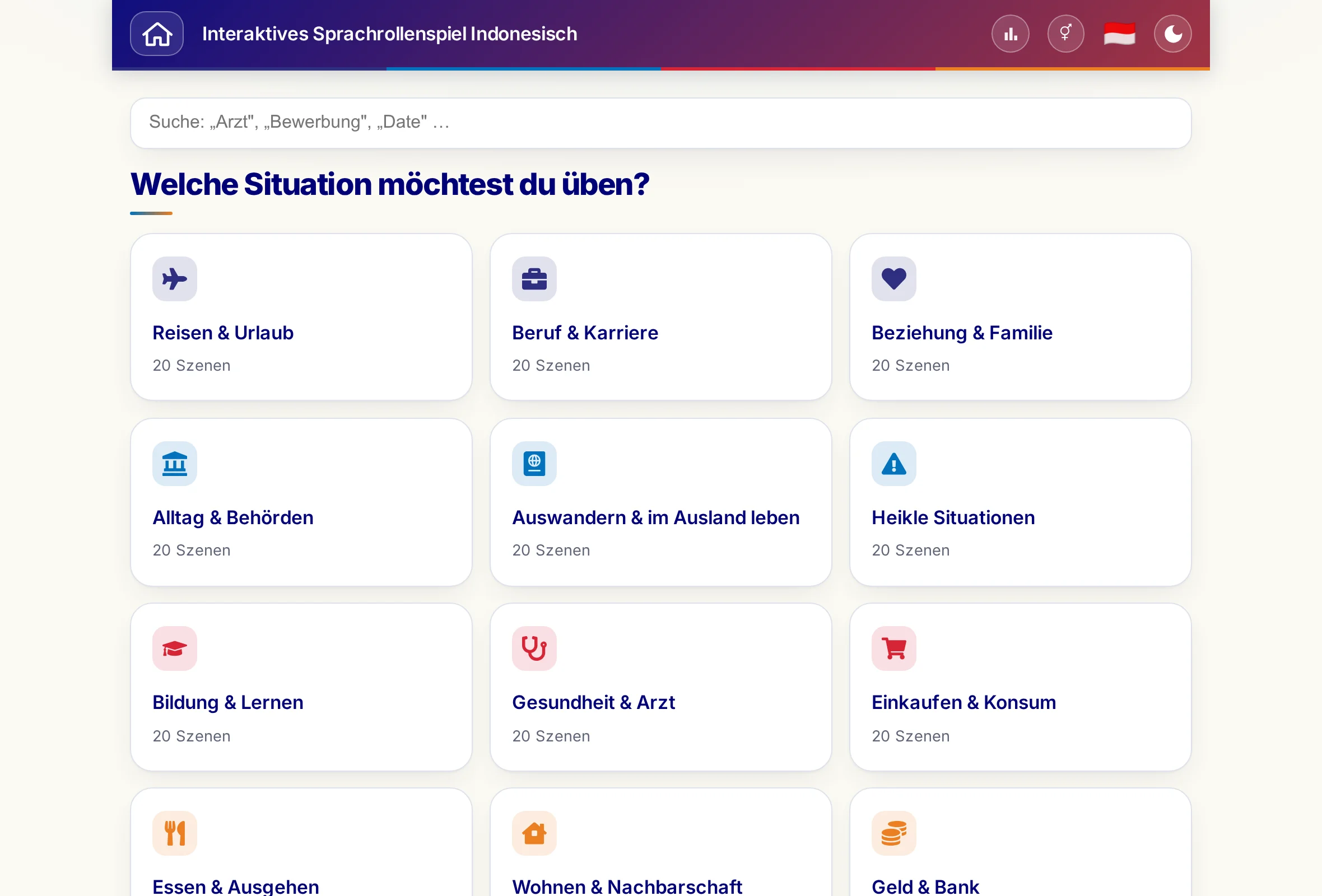
Task: Open the Heikle Situationen category title
Action: (x=953, y=517)
